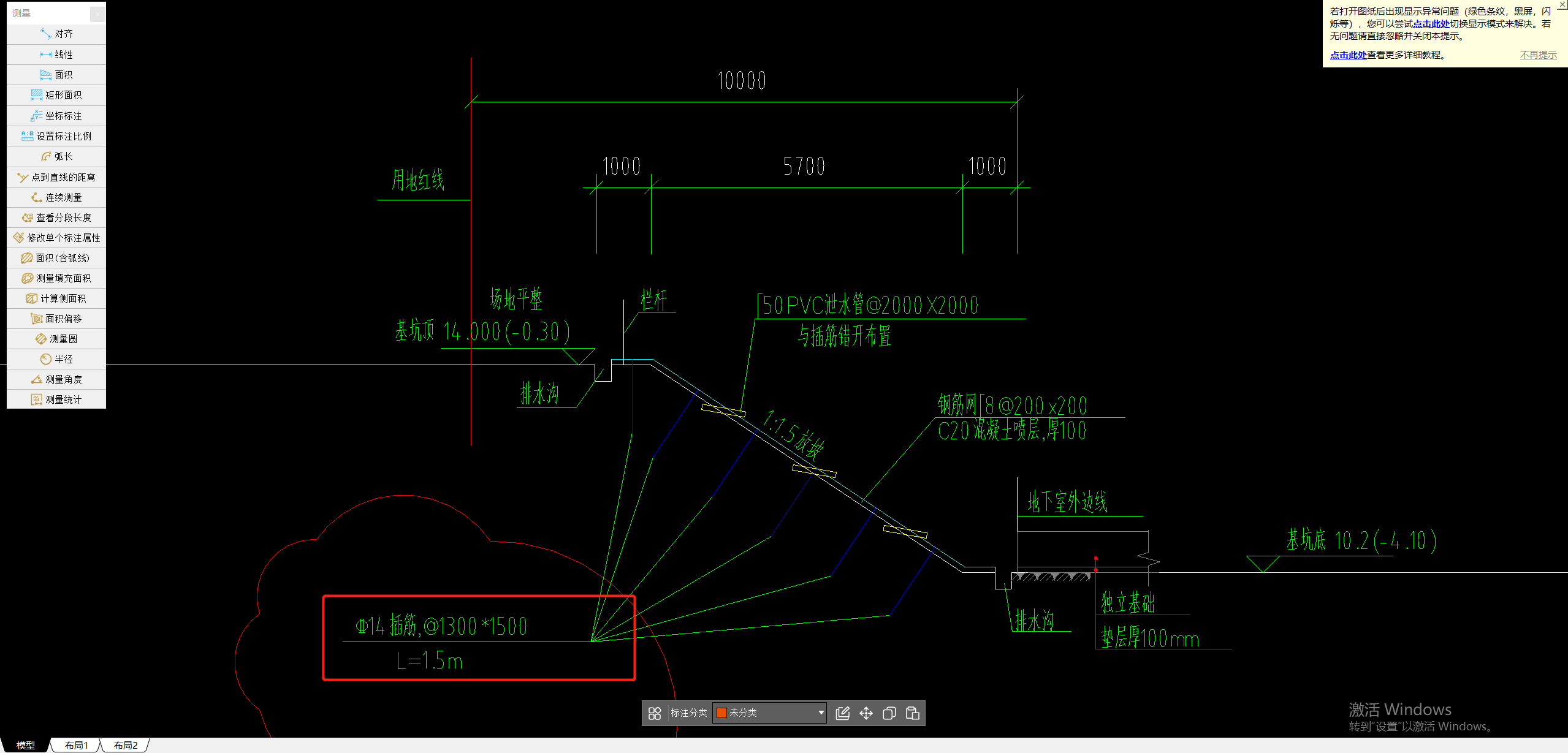Click the C20混凝土喷层,厚100 annotation
1568x753 pixels.
tap(1012, 430)
